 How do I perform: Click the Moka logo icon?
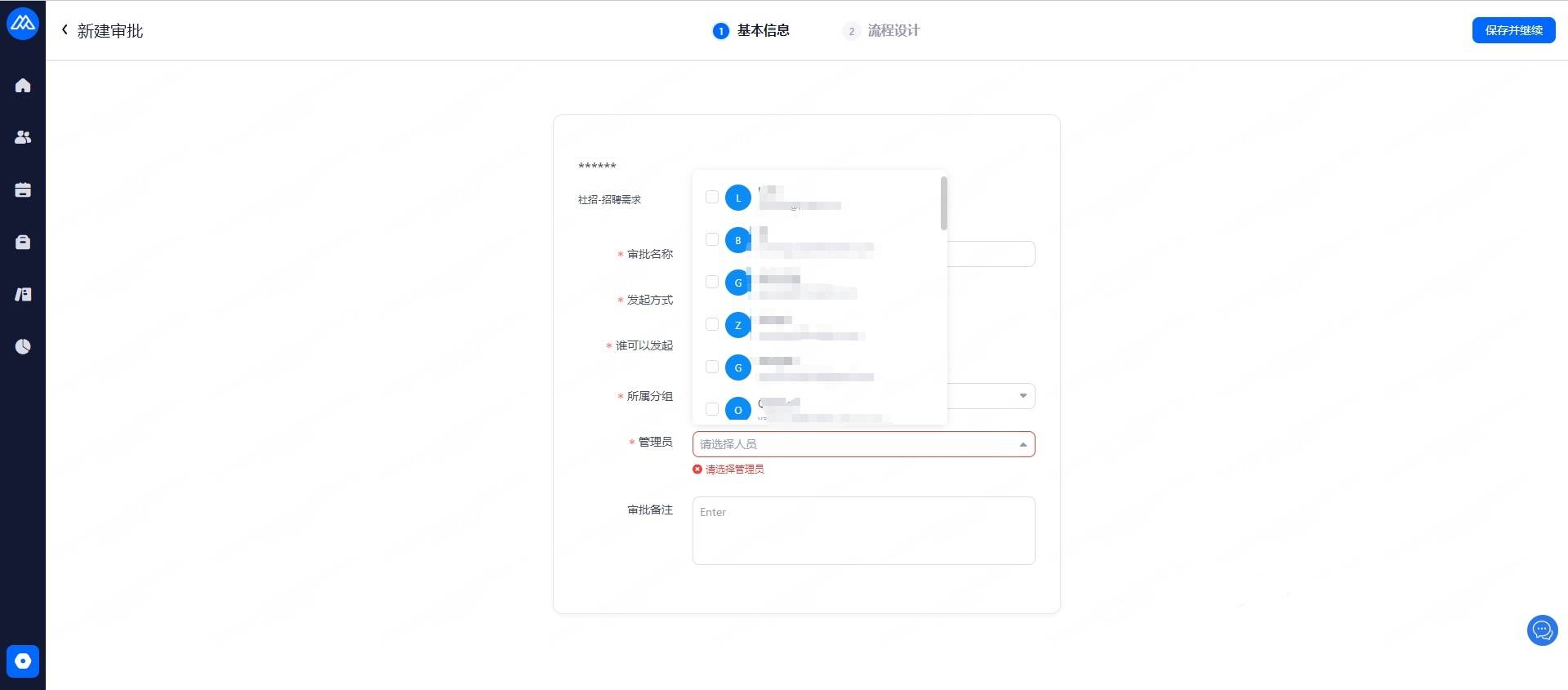tap(23, 23)
